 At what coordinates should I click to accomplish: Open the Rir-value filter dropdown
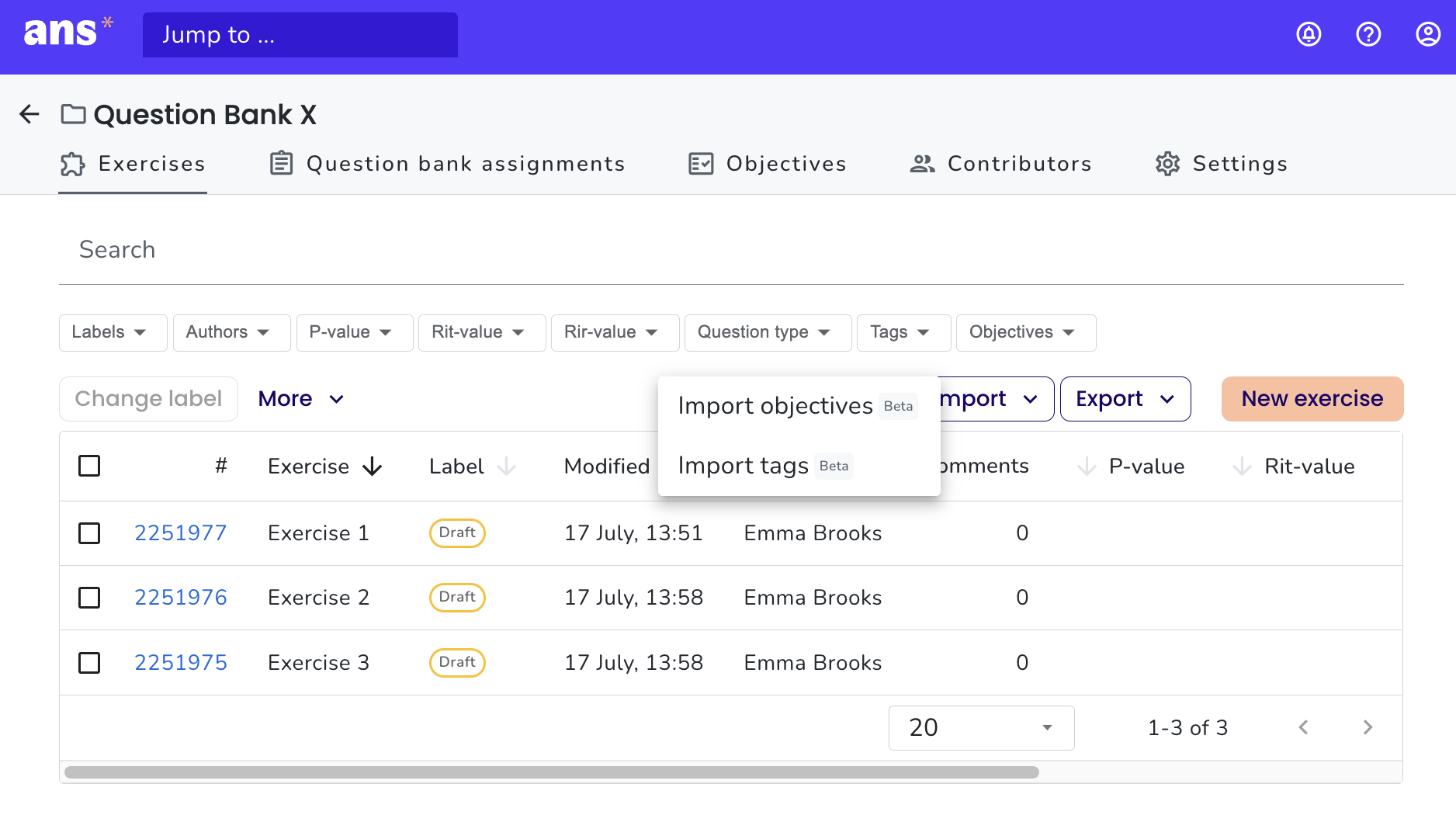tap(615, 332)
